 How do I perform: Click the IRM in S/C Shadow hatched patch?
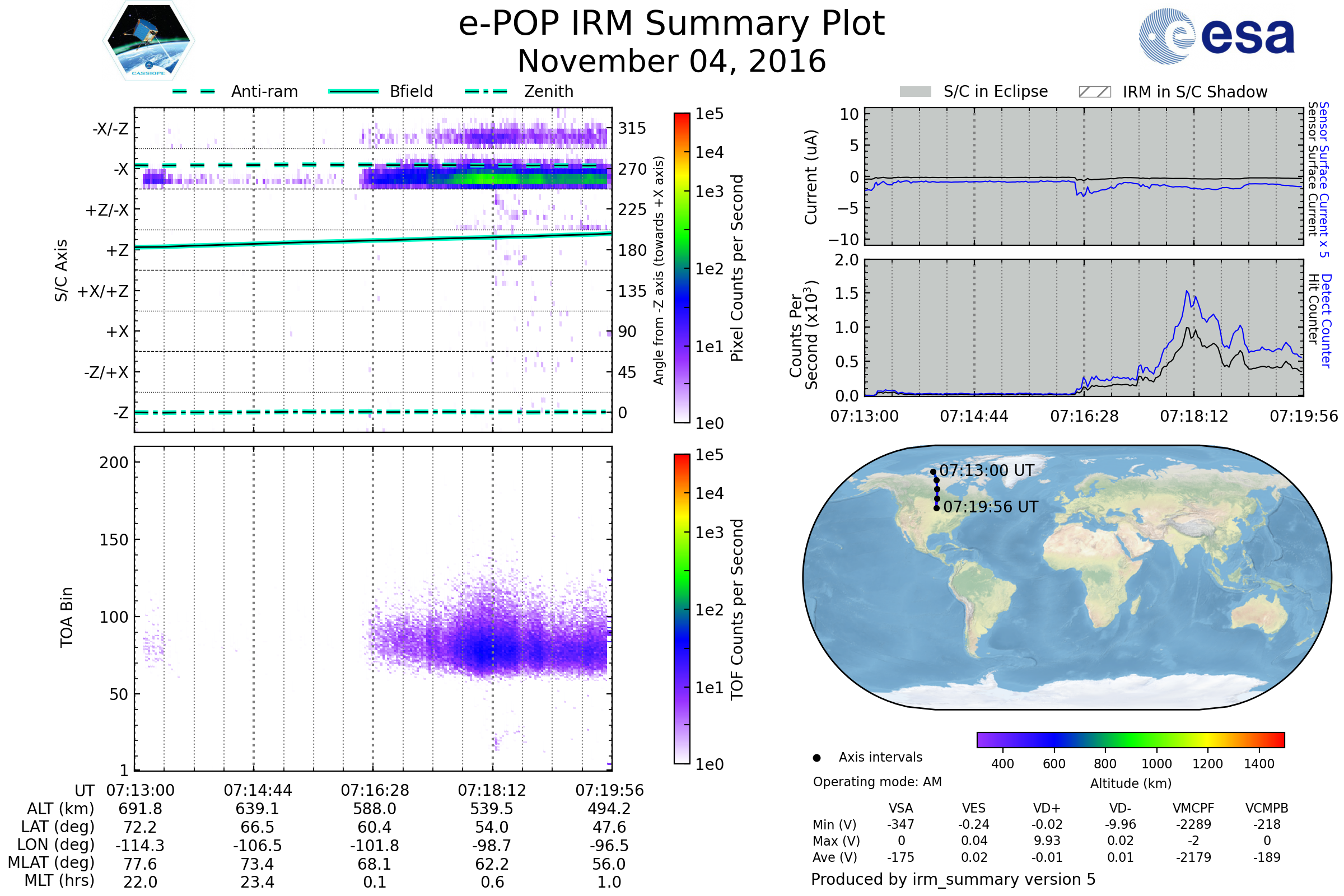click(1094, 92)
